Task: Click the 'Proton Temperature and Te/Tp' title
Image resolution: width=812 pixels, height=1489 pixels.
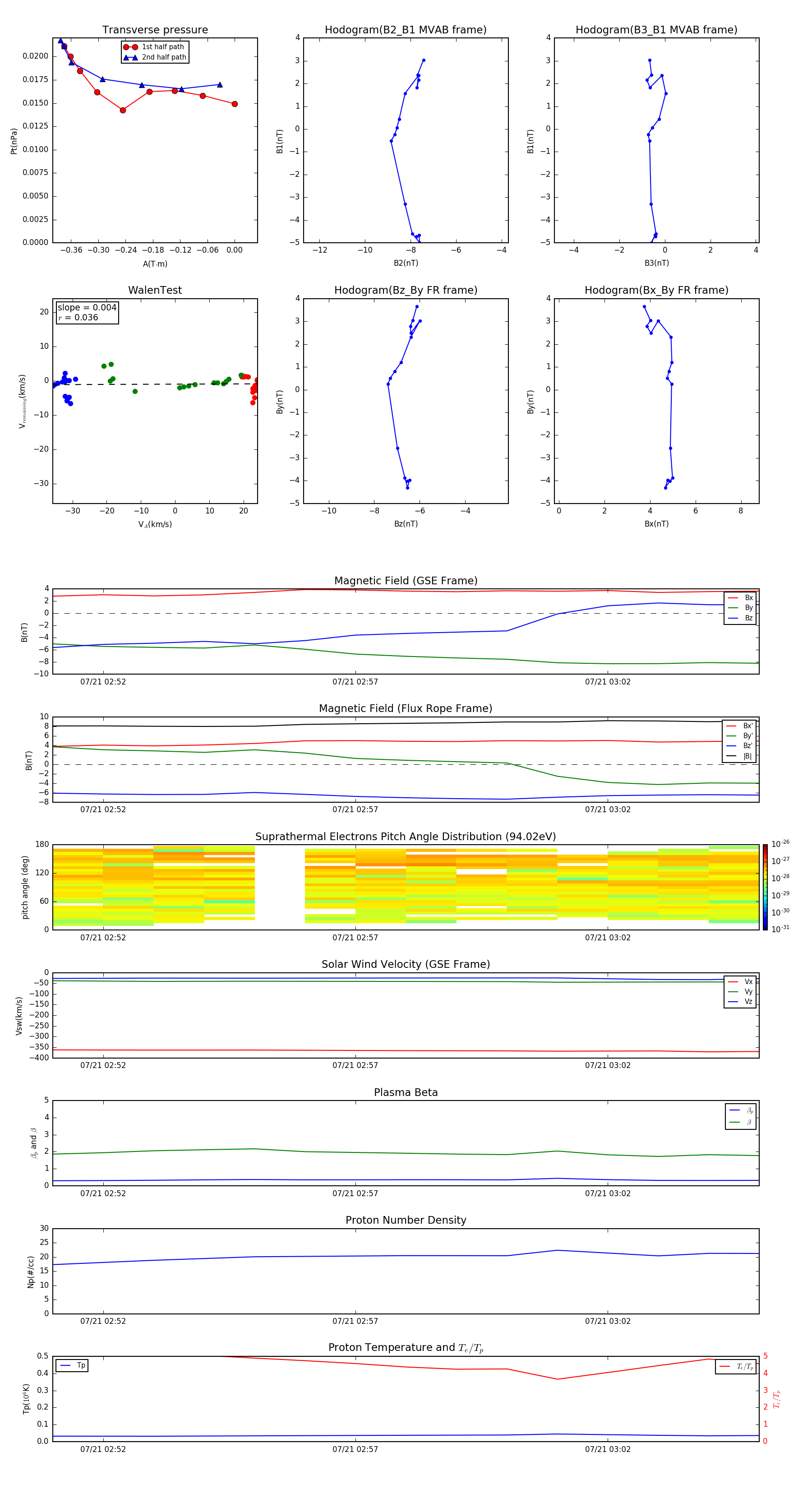Action: (406, 1348)
